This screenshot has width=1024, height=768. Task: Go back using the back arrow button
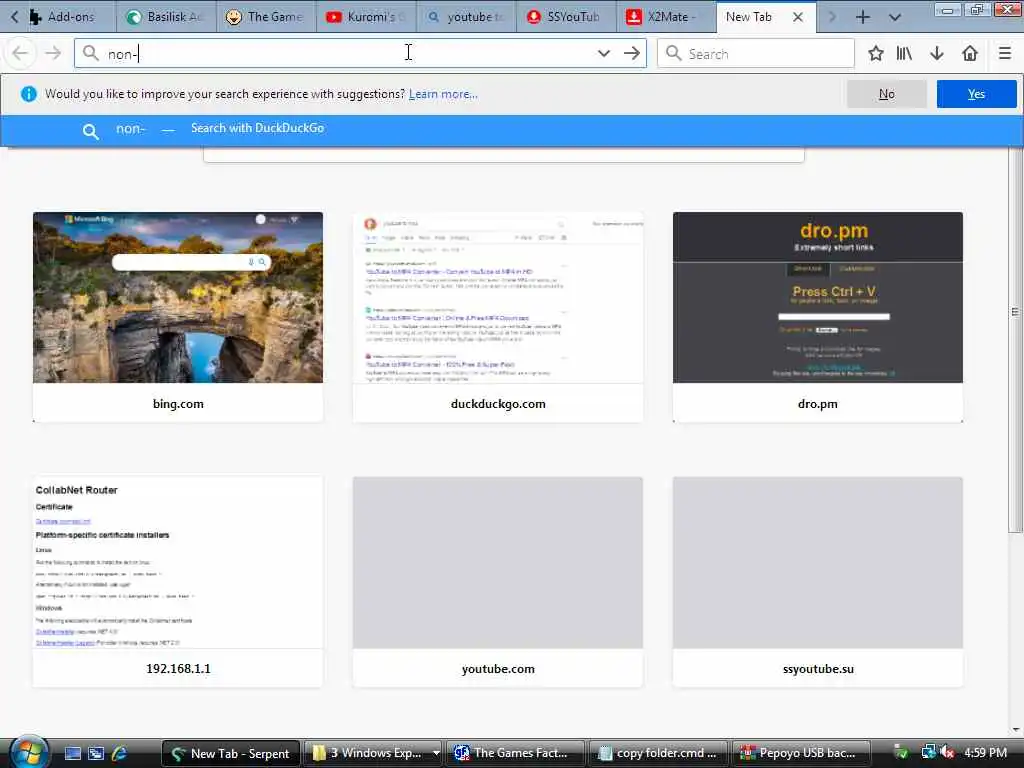tap(20, 54)
